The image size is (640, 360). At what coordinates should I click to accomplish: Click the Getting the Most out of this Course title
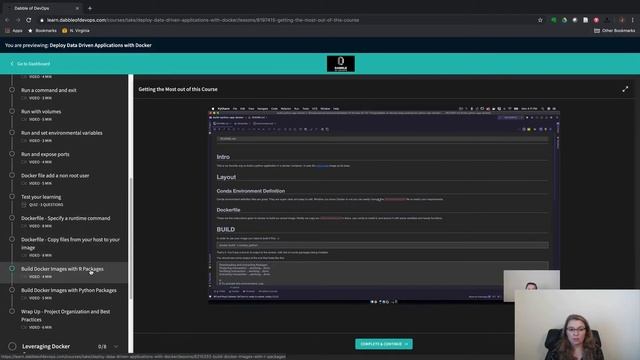pyautogui.click(x=178, y=89)
